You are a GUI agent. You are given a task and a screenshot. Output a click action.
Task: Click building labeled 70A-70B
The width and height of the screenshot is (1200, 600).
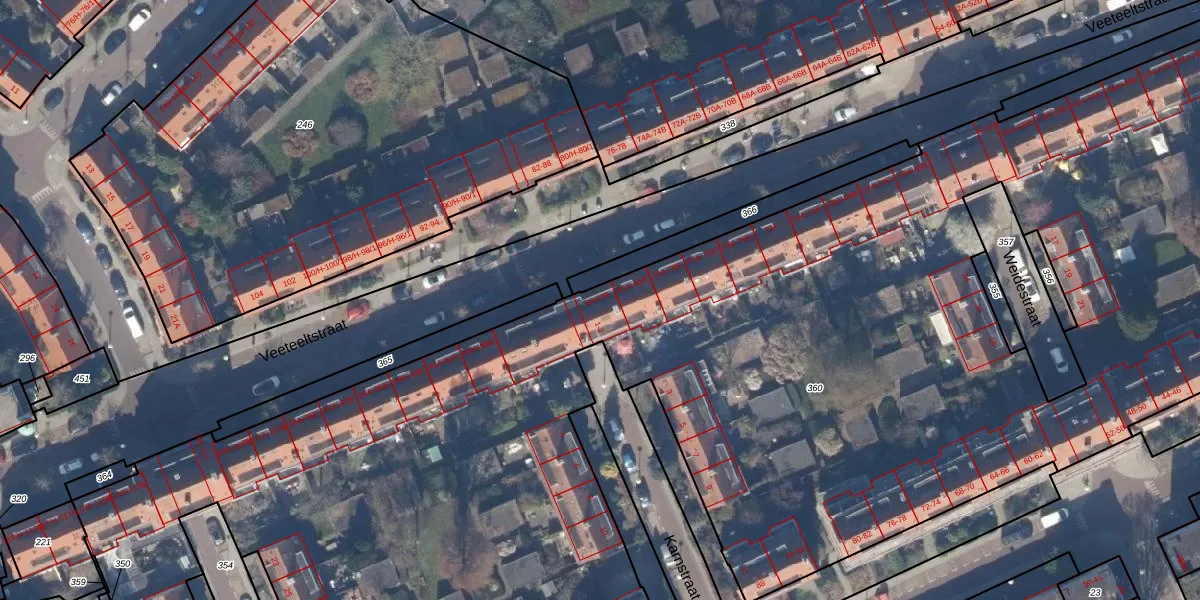click(720, 101)
